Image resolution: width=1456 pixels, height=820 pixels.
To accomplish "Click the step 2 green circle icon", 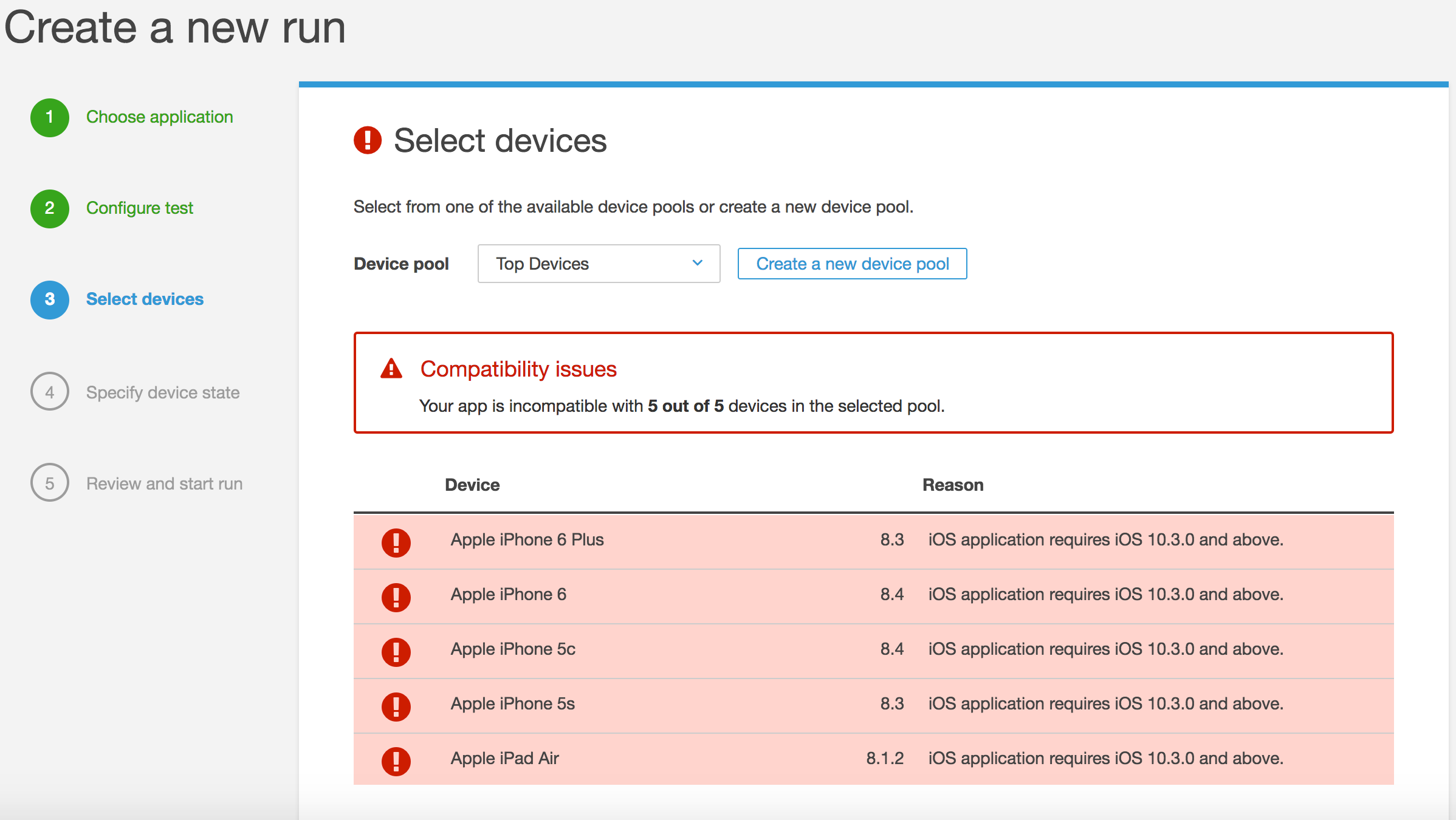I will pyautogui.click(x=50, y=208).
